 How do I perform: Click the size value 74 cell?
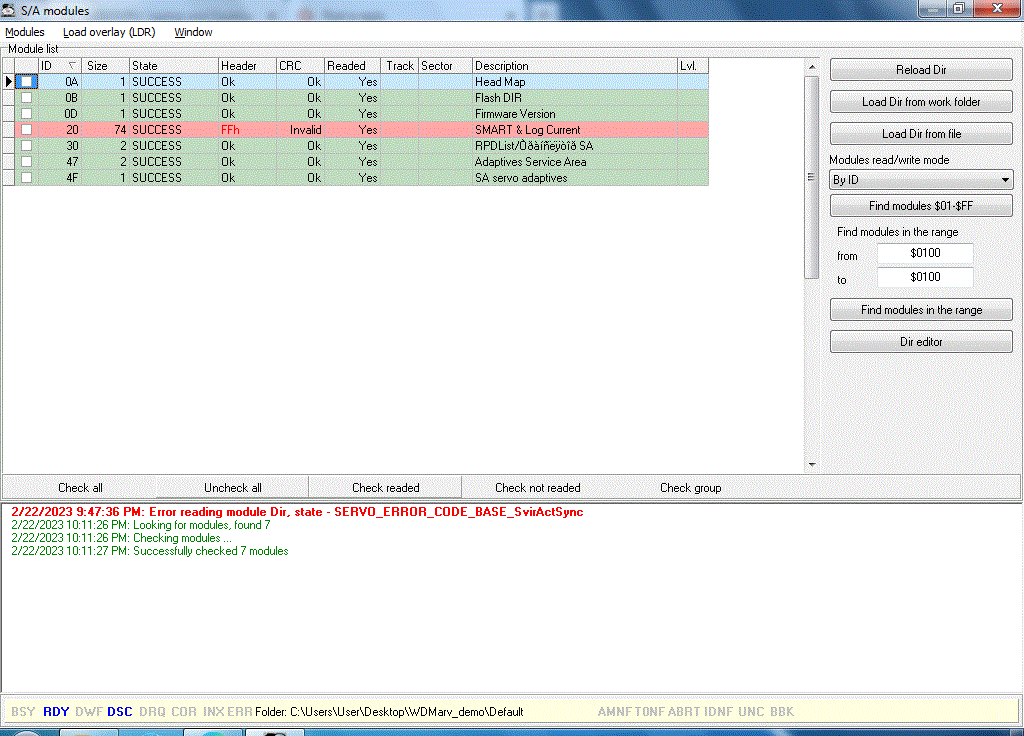pyautogui.click(x=106, y=130)
